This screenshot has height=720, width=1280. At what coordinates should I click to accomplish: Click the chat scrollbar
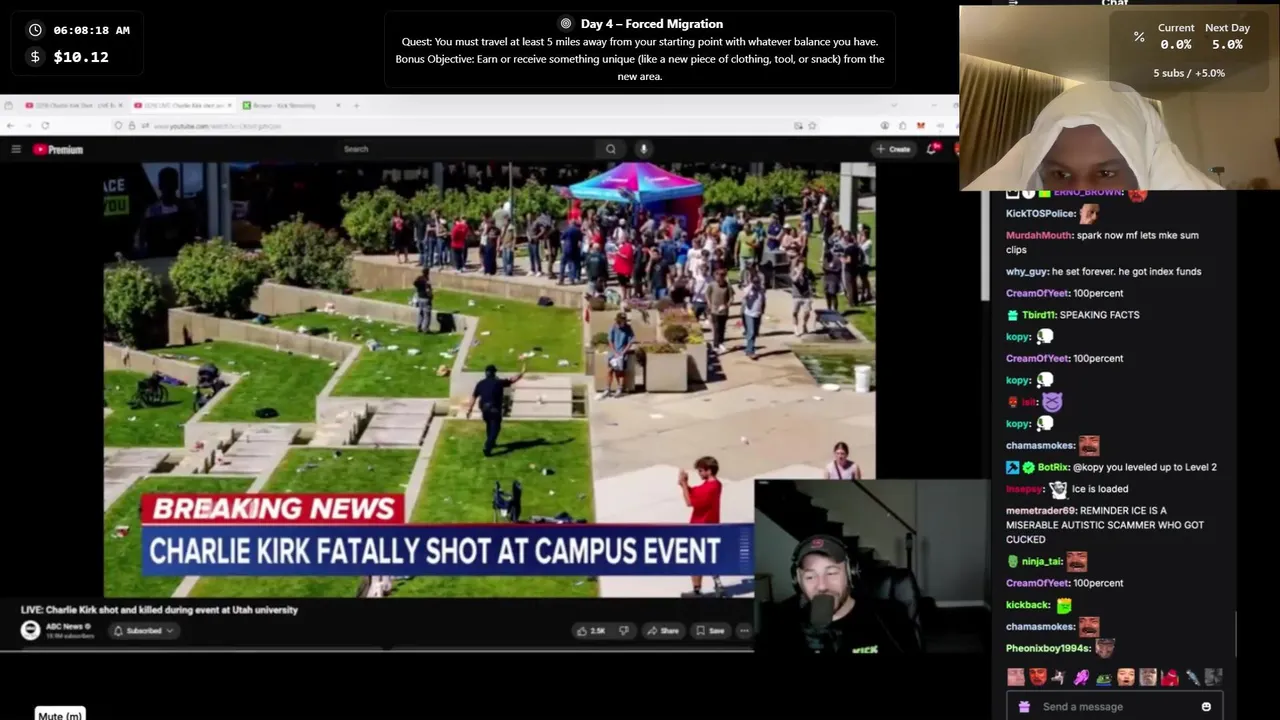[1236, 634]
